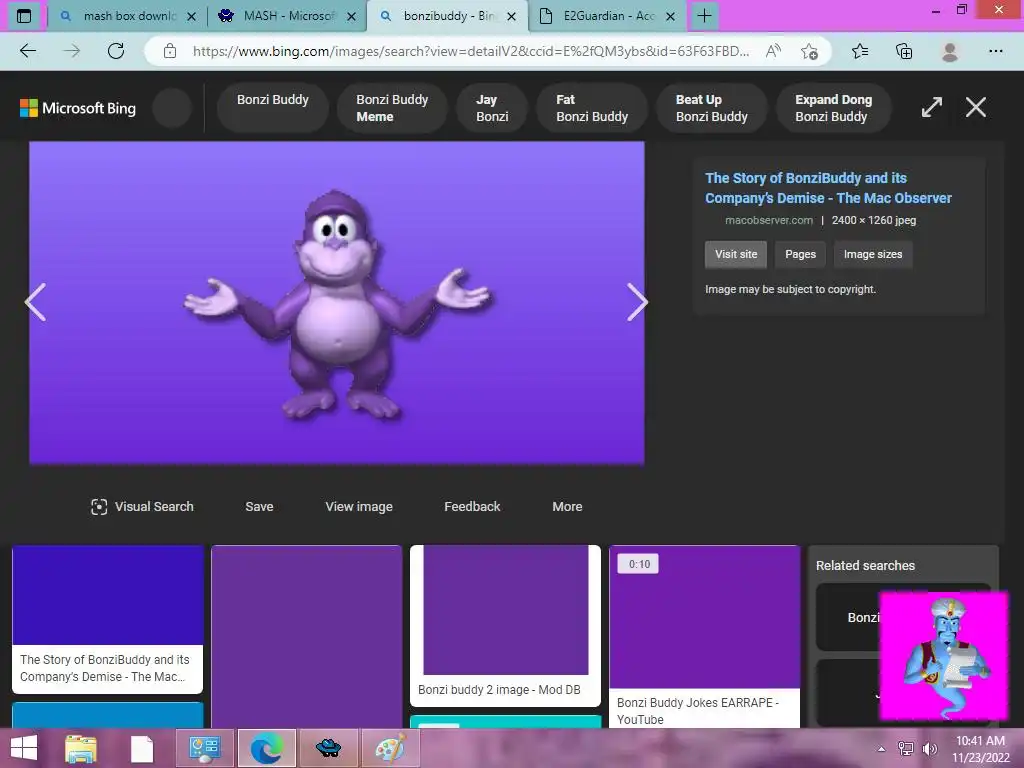
Task: Open the macobserver.com source link
Action: (769, 220)
